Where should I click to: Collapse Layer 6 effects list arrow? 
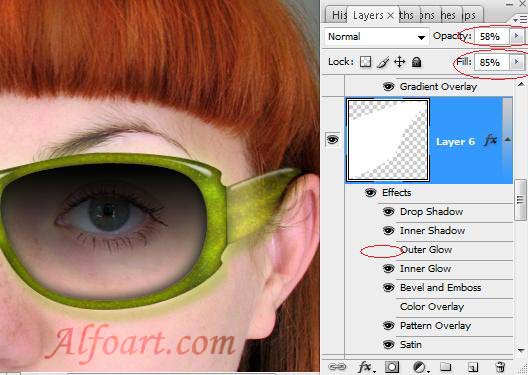[508, 139]
